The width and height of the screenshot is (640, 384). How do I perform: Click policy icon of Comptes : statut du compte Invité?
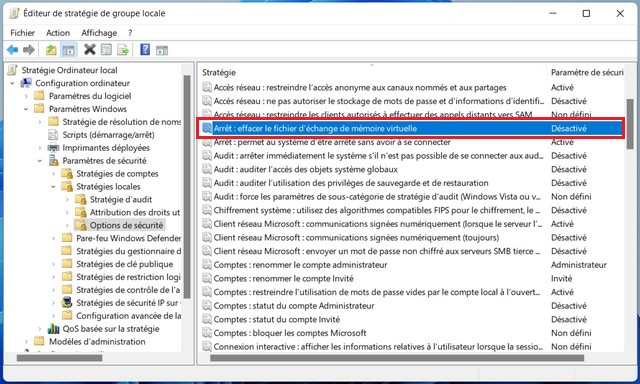pyautogui.click(x=207, y=320)
